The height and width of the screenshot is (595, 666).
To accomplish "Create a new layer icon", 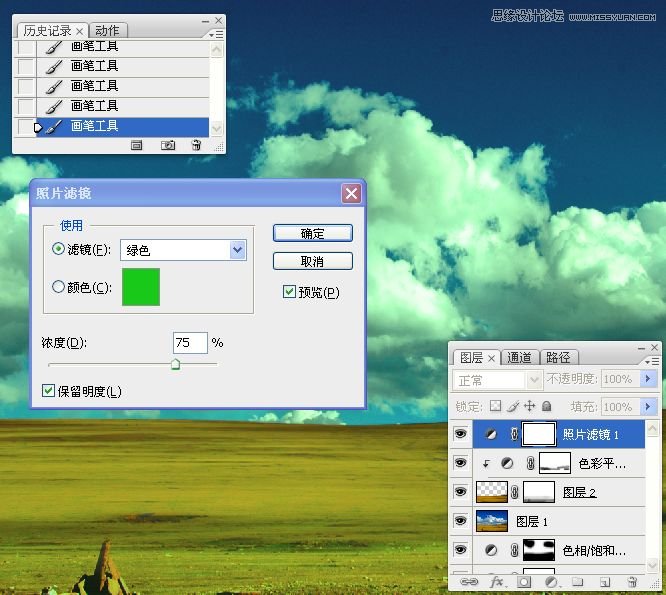I will pos(605,582).
